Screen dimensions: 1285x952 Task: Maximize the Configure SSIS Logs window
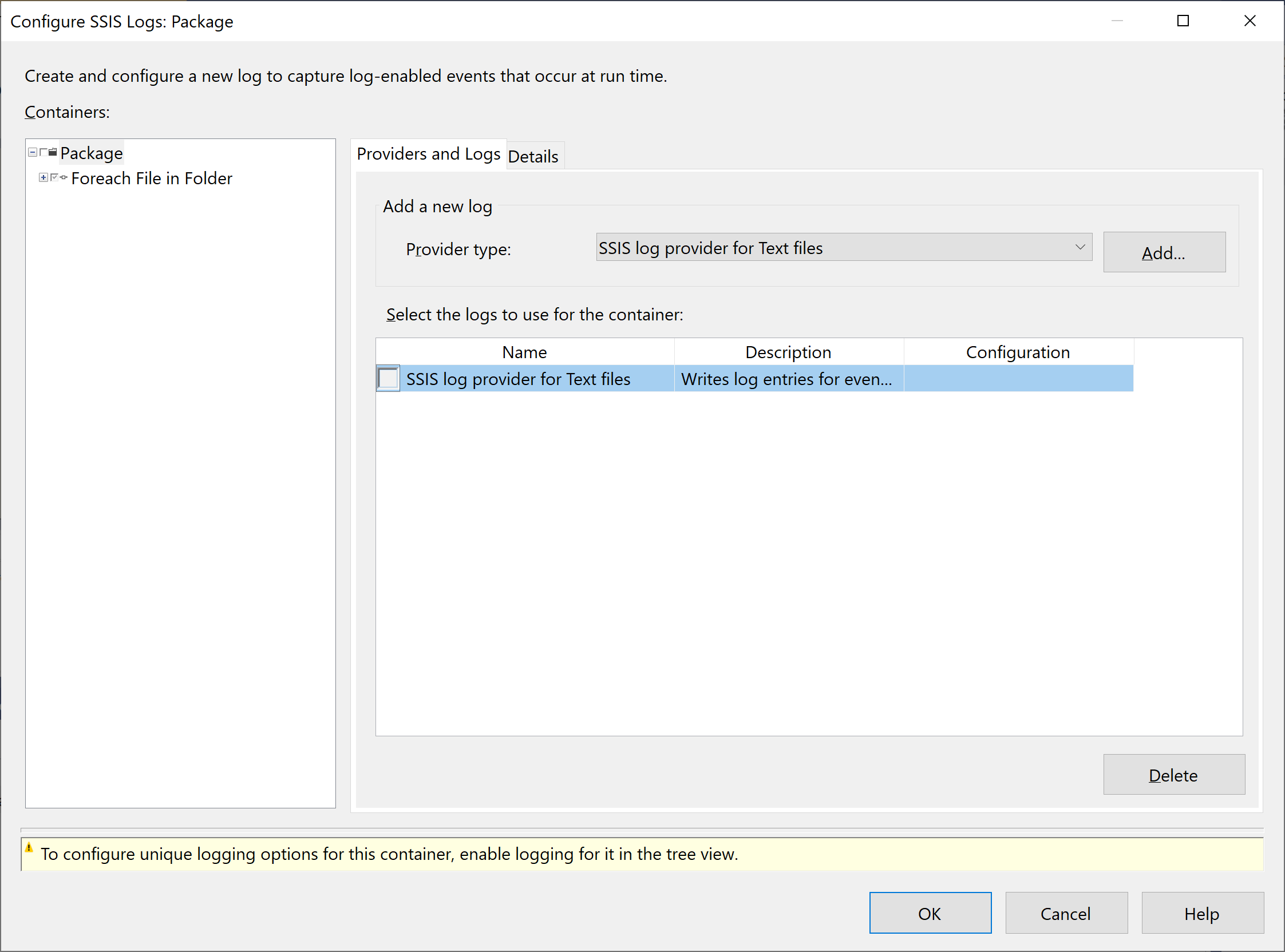(1183, 21)
